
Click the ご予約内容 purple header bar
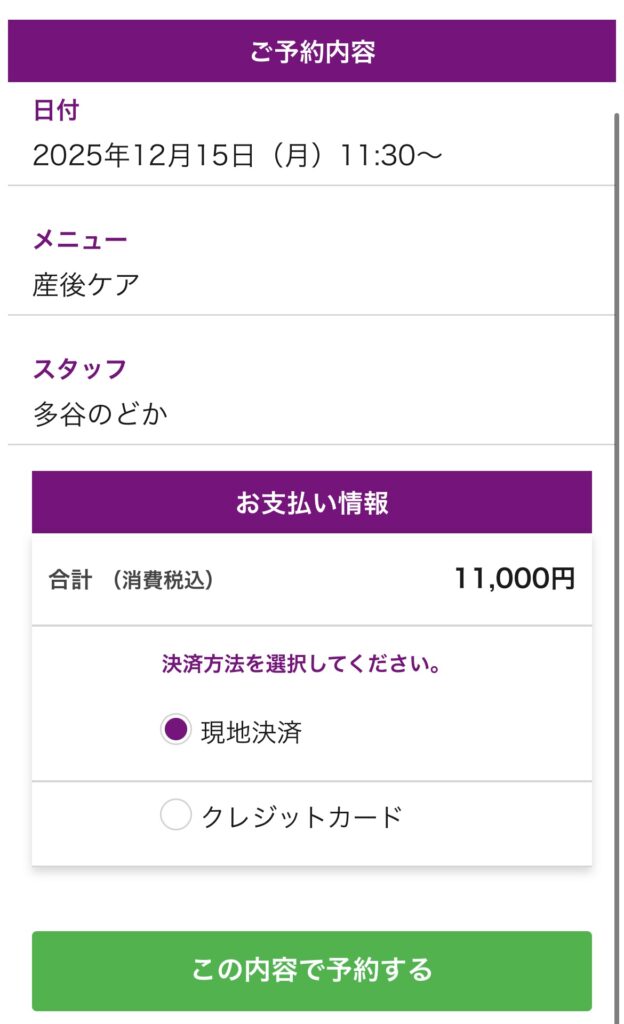[312, 51]
